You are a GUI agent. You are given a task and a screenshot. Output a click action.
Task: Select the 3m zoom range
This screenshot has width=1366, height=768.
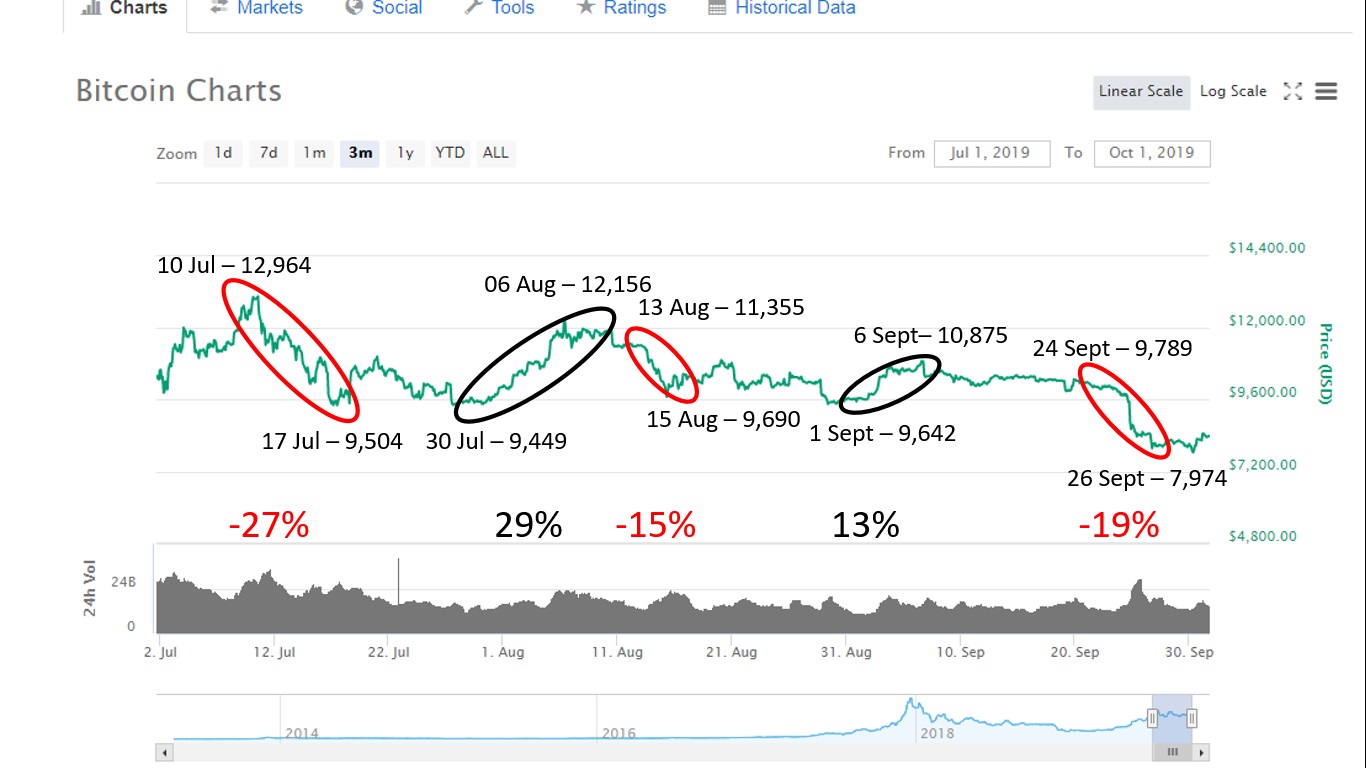click(360, 153)
